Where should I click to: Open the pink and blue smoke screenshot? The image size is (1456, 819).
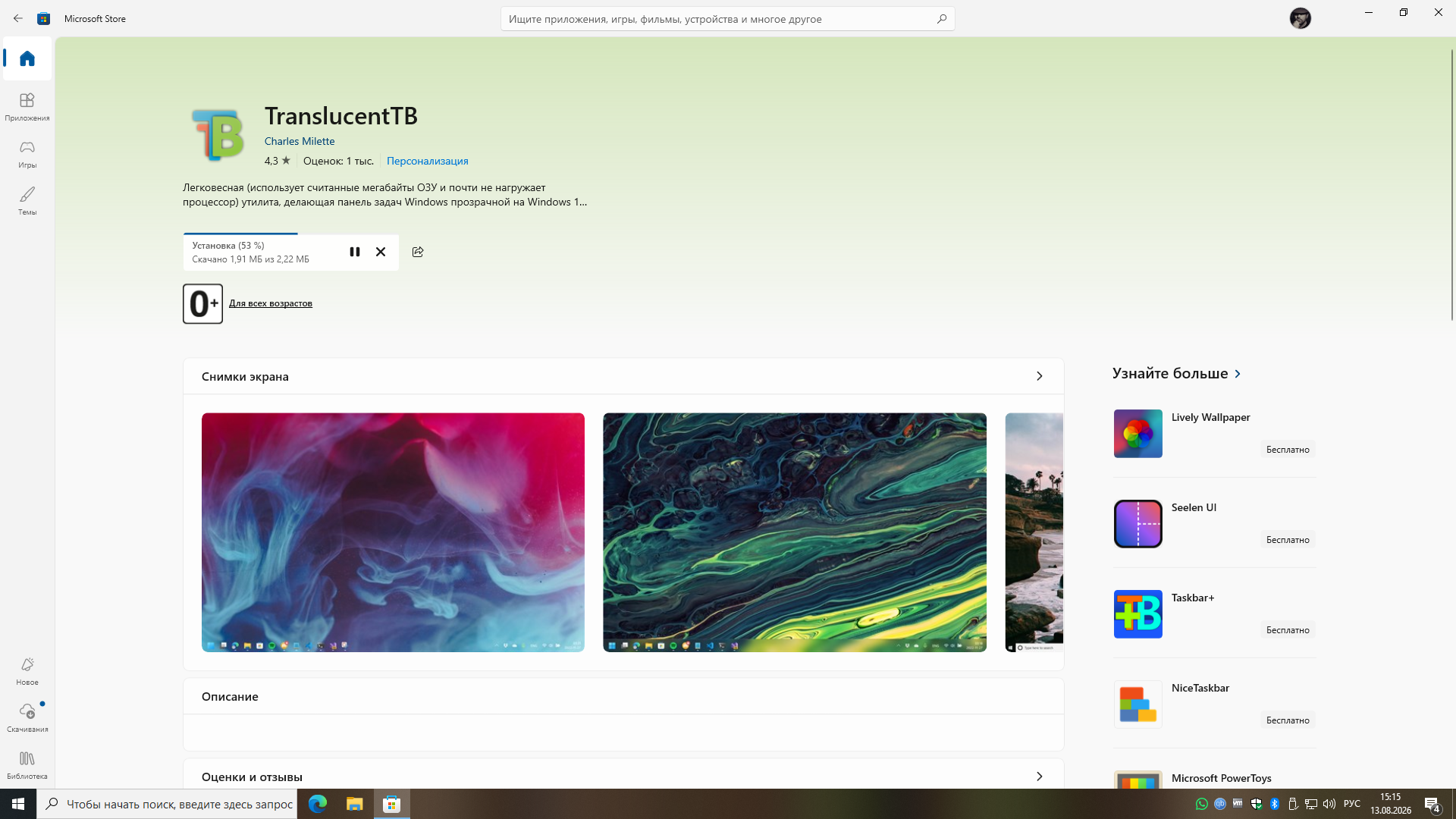[x=393, y=532]
